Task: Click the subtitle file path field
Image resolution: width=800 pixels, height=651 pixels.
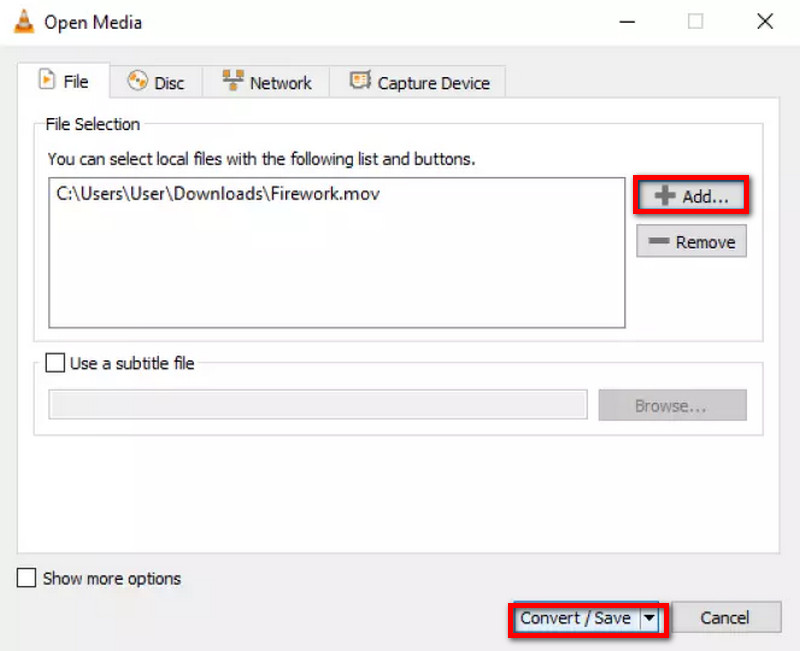Action: (317, 405)
